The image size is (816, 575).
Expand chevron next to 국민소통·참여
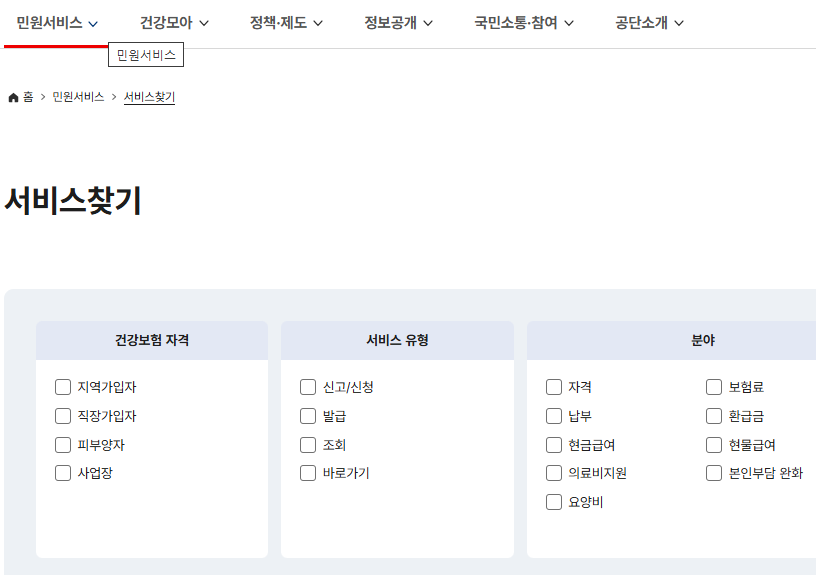pyautogui.click(x=569, y=23)
